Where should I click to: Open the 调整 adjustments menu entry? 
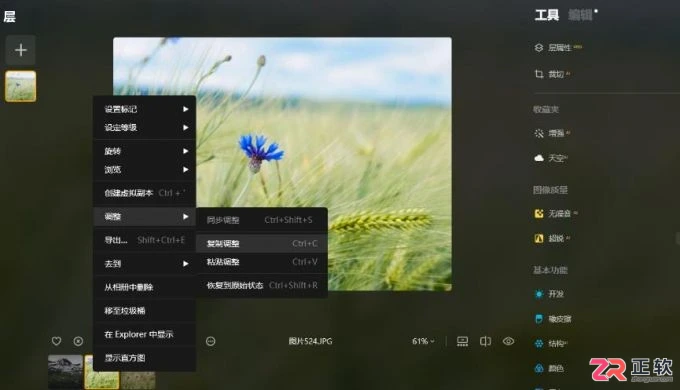(x=144, y=216)
